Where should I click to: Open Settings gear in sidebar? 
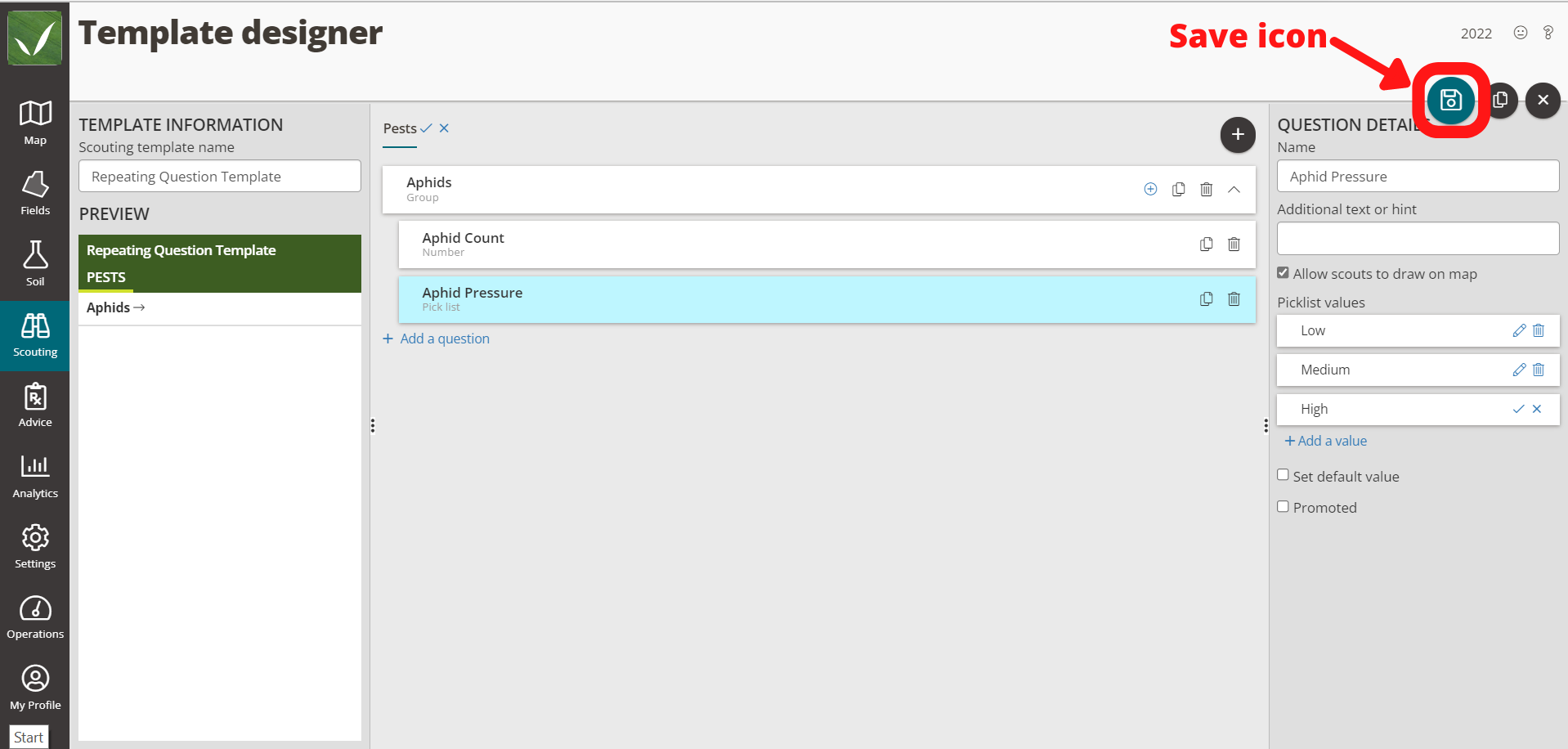pos(35,546)
